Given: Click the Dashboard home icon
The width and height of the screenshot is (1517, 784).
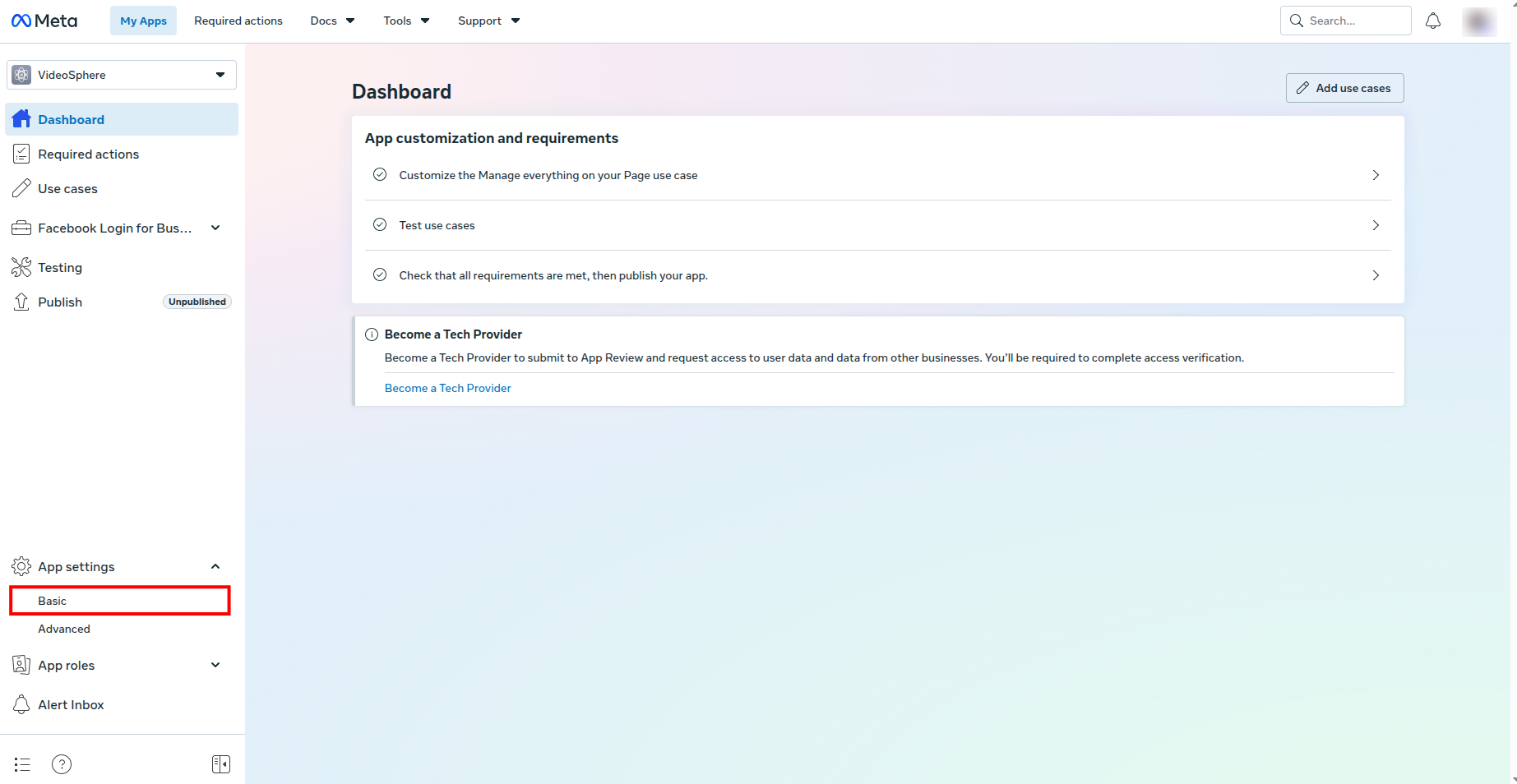Looking at the screenshot, I should 21,119.
